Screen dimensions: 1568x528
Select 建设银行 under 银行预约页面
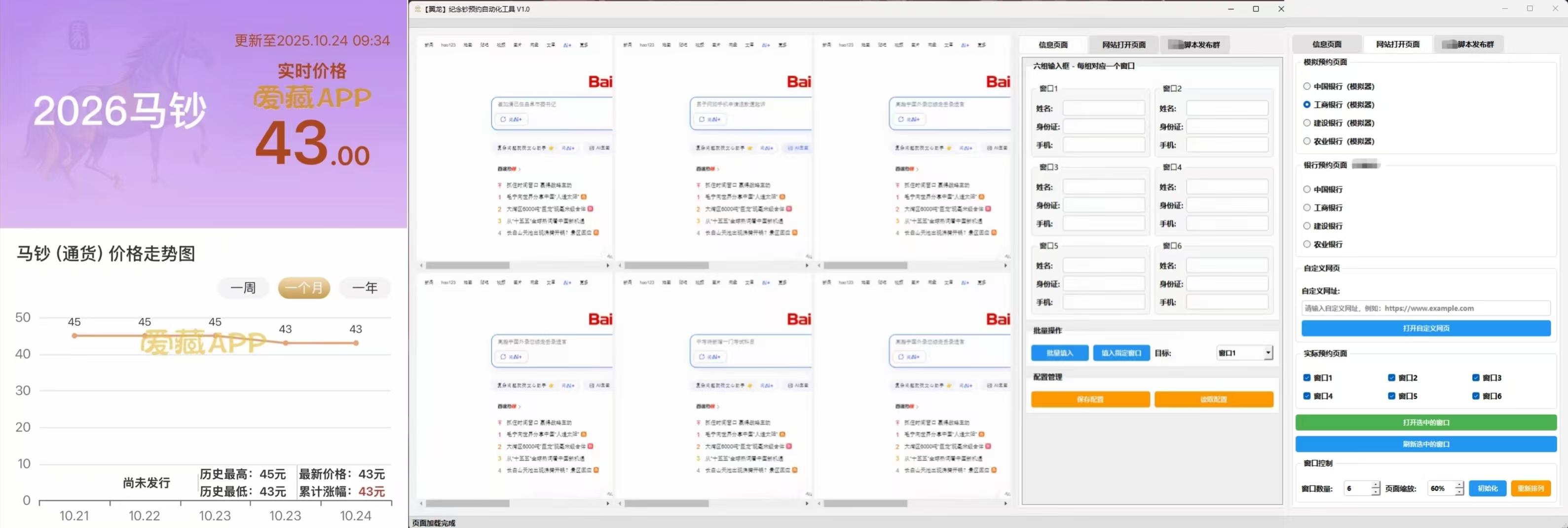point(1307,226)
